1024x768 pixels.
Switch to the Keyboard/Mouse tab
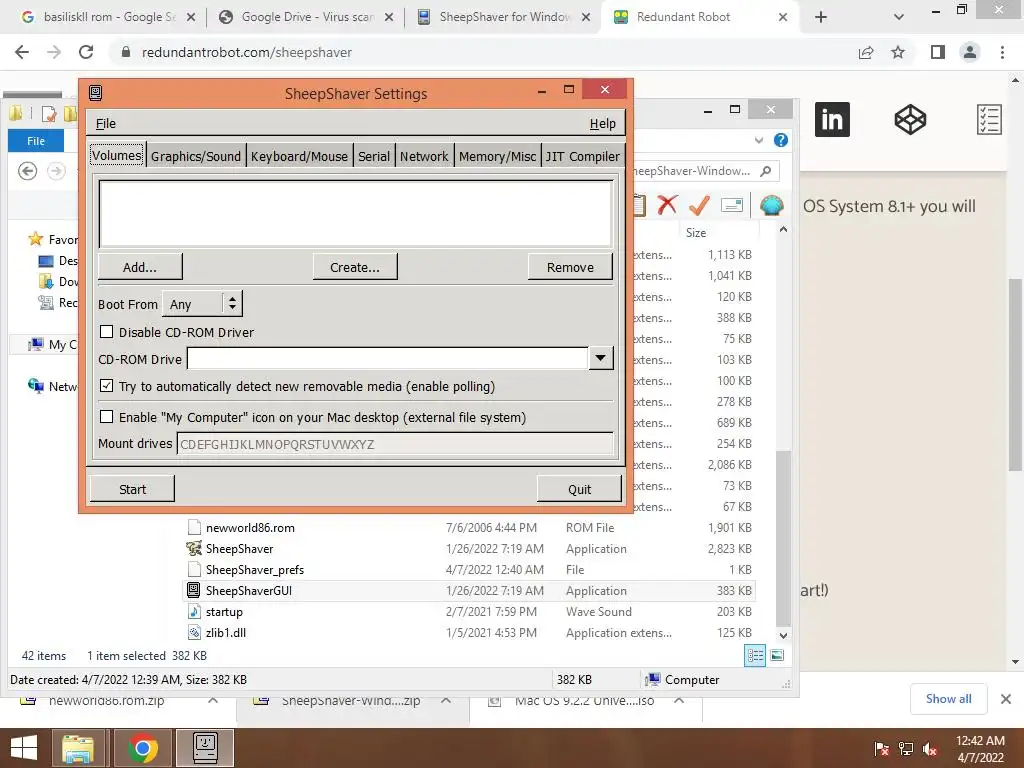[299, 156]
